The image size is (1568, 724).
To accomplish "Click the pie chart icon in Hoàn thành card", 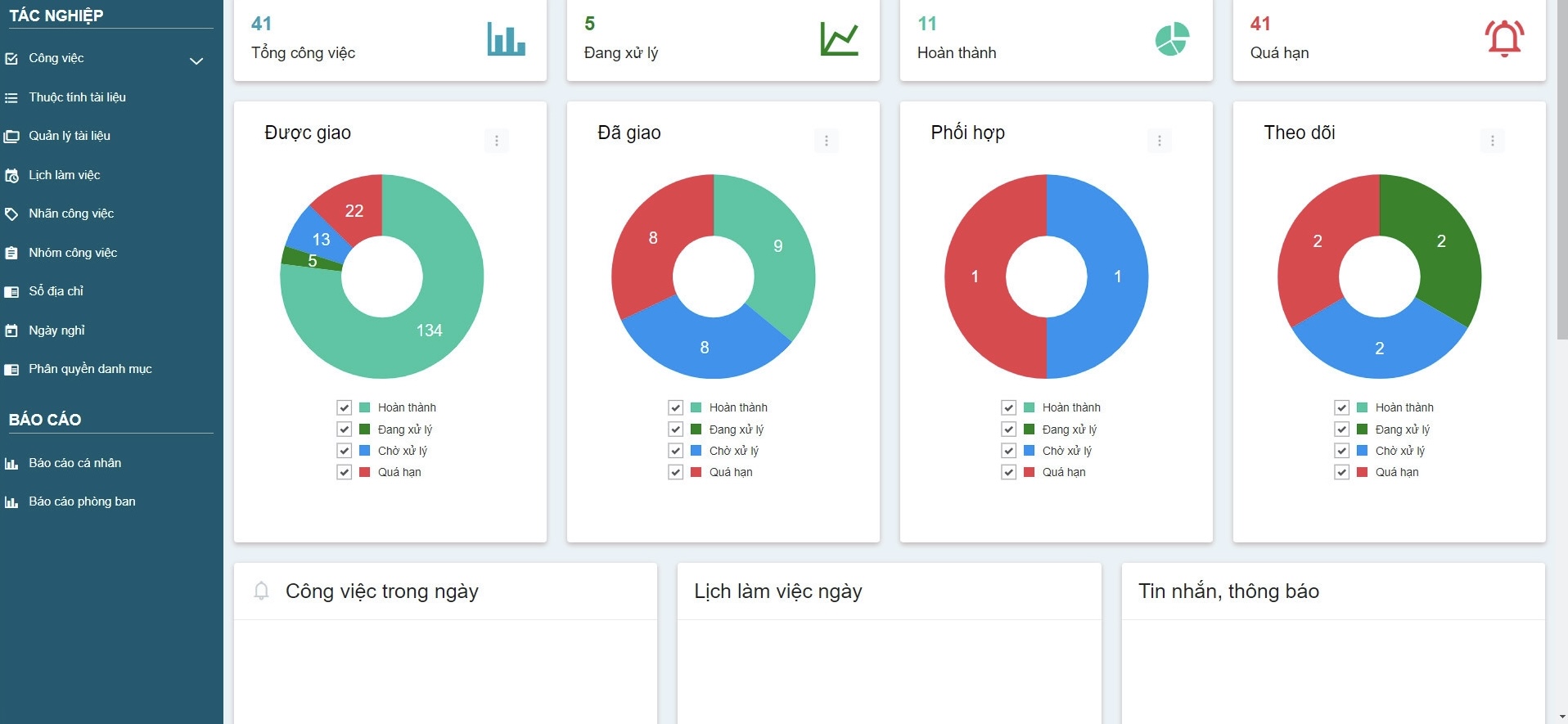I will coord(1172,38).
